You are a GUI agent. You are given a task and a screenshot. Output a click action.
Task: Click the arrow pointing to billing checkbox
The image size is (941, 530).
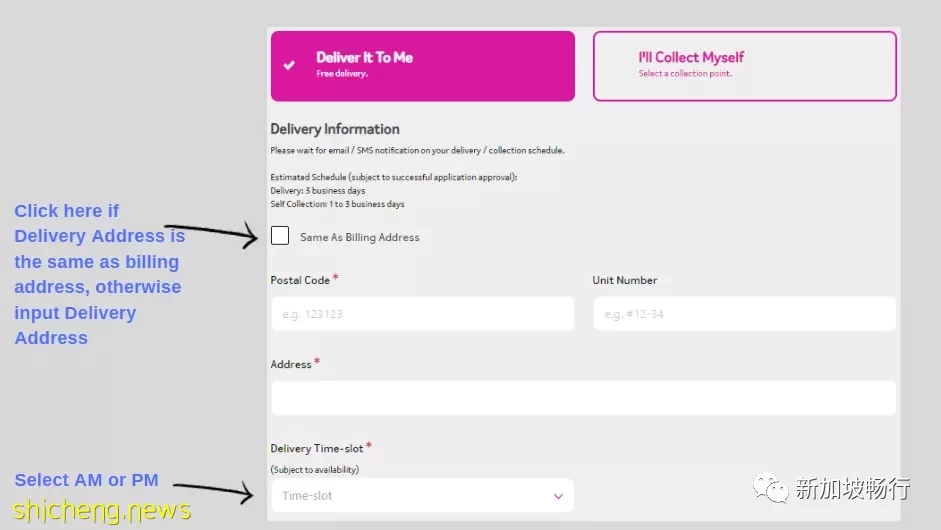click(x=211, y=234)
